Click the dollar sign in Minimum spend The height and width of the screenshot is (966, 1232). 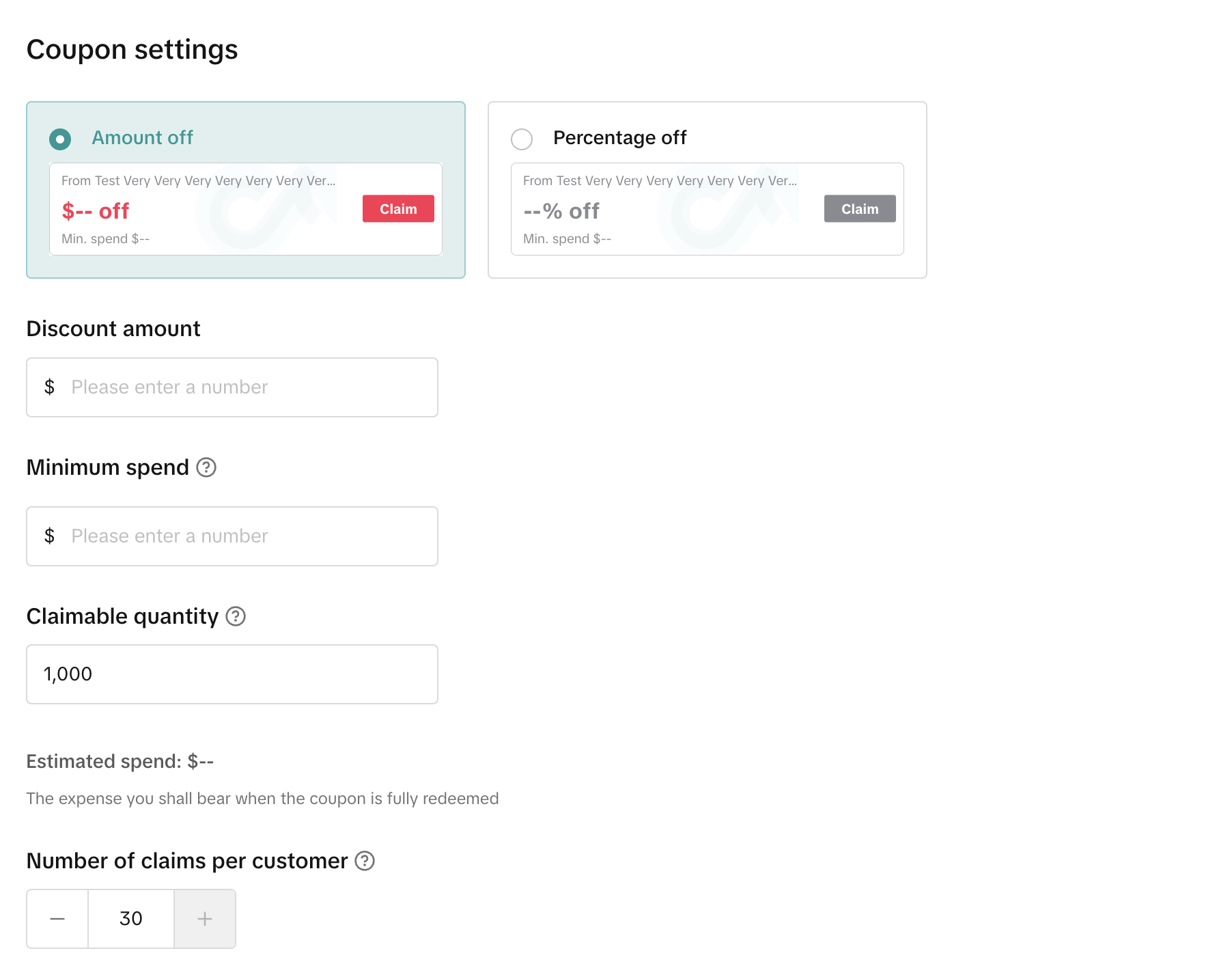(x=49, y=536)
